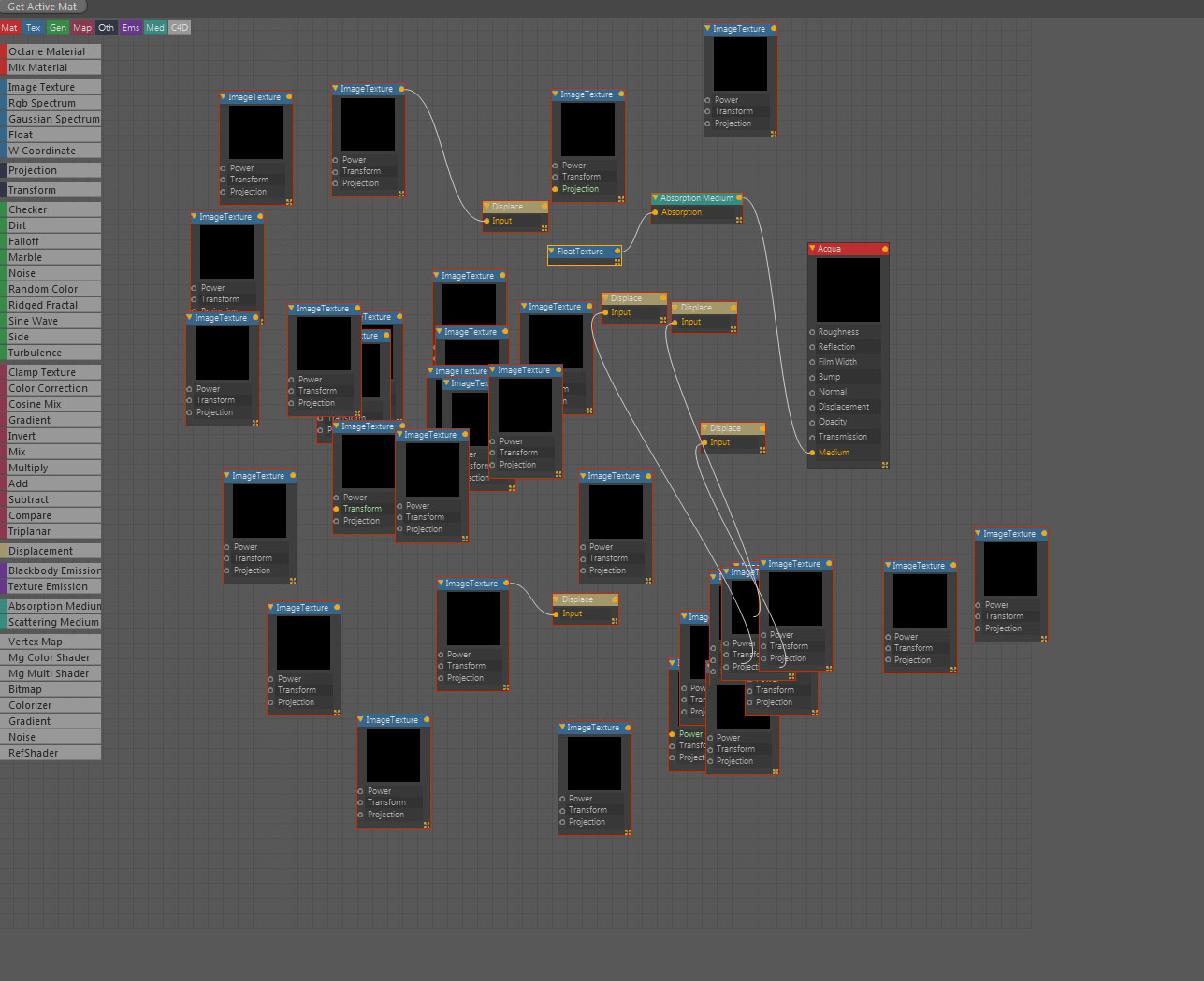Add a Texture Emission node from list
Image resolution: width=1204 pixels, height=981 pixels.
51,586
